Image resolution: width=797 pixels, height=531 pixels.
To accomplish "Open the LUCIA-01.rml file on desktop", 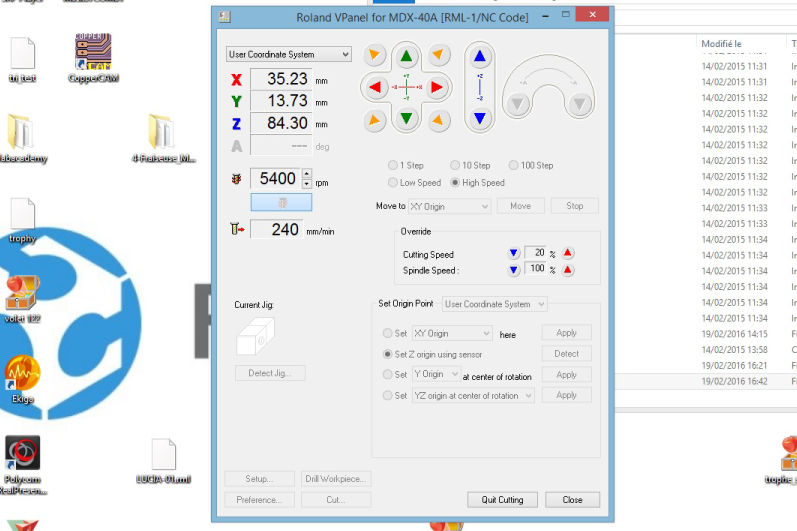I will 163,461.
